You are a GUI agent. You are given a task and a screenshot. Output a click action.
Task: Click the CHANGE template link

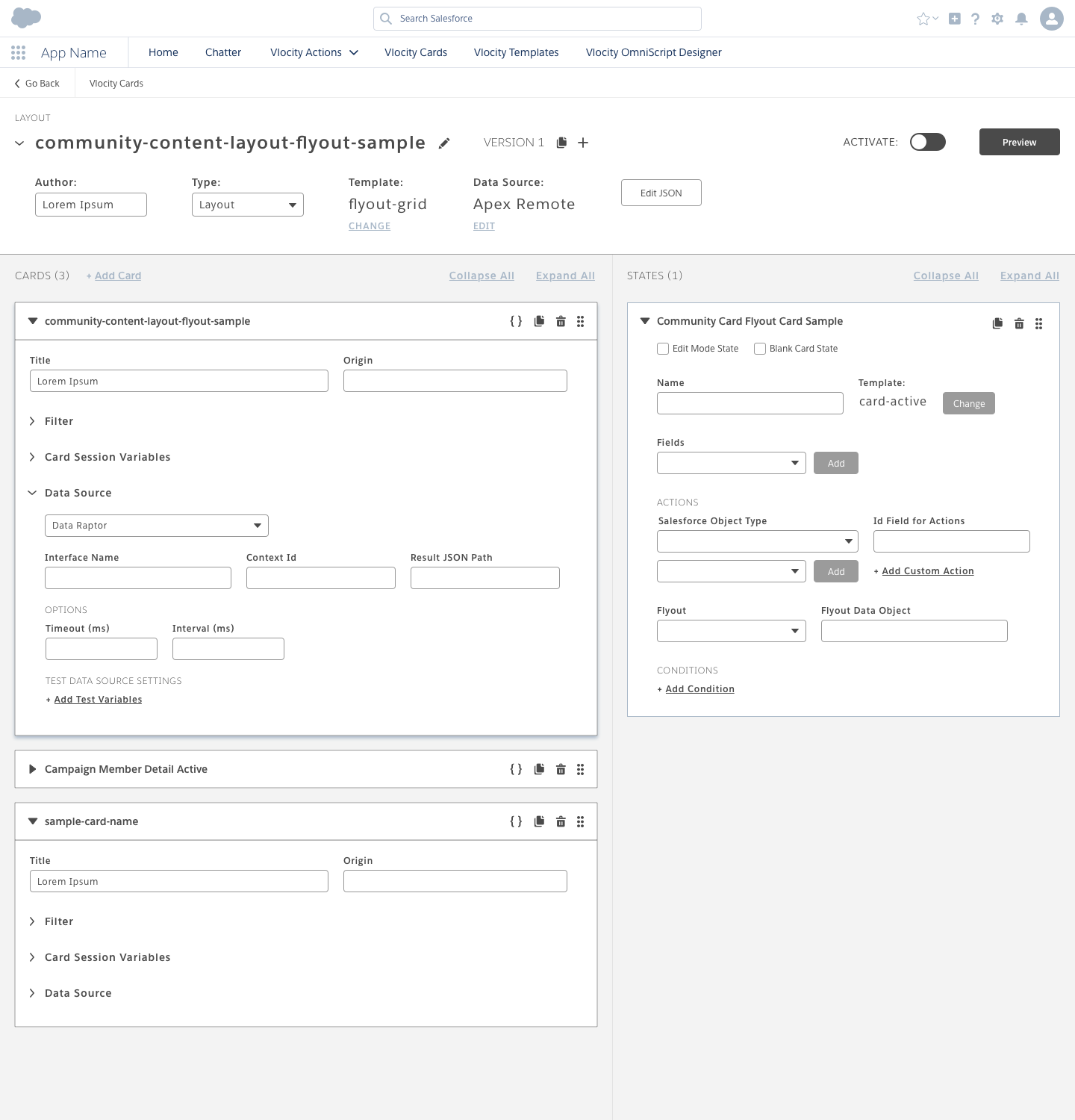click(370, 226)
